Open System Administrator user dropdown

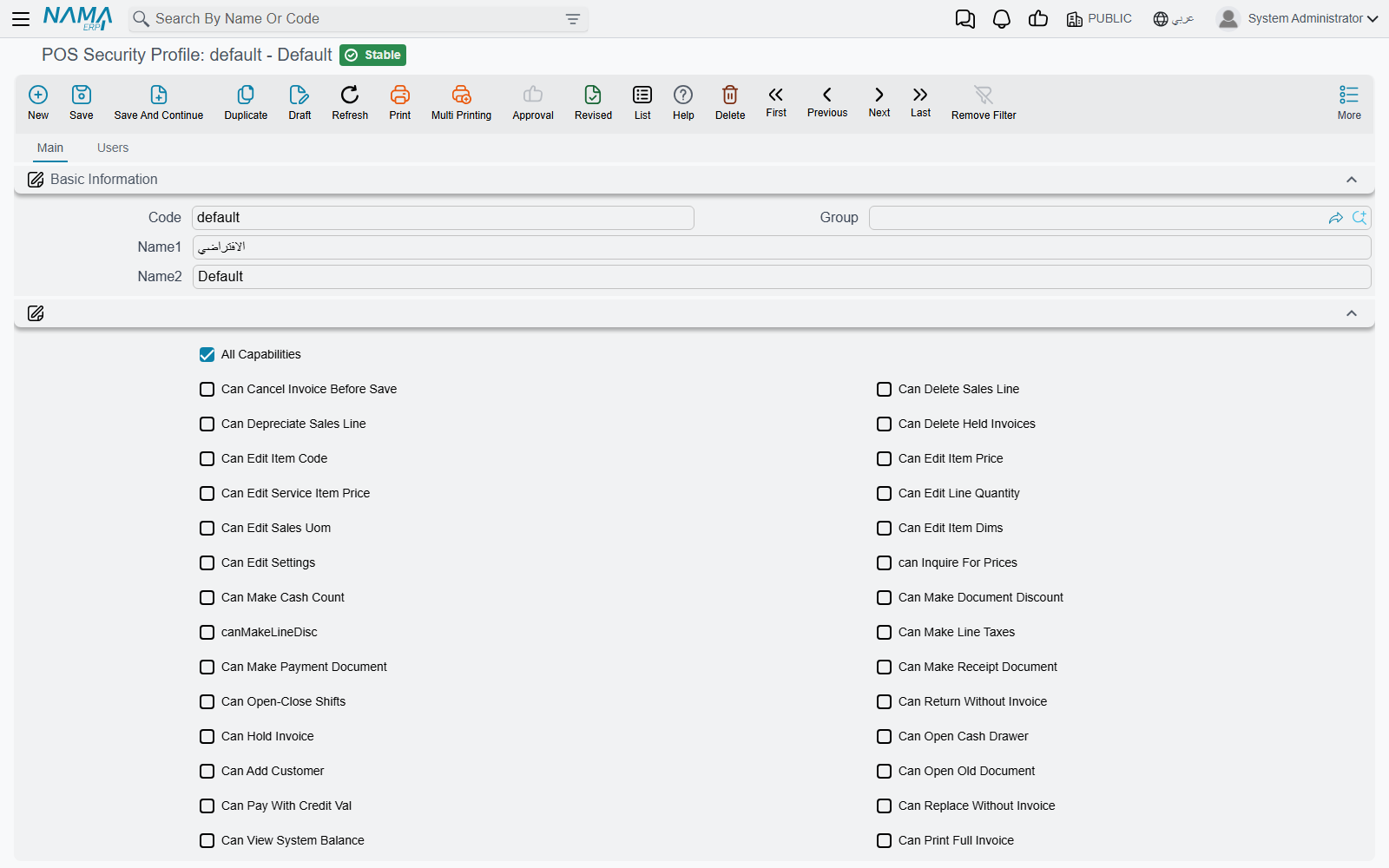click(1298, 18)
